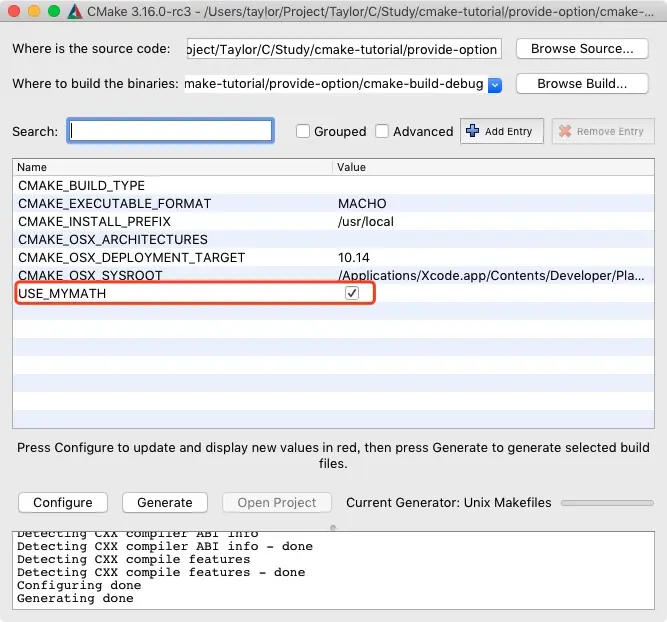The height and width of the screenshot is (622, 667).
Task: Click the 'Configuring done' log line
Action: (x=79, y=585)
